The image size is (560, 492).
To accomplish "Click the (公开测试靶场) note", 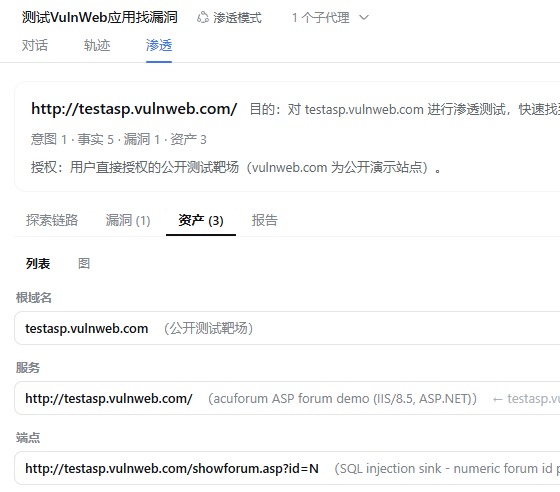I will tap(209, 328).
